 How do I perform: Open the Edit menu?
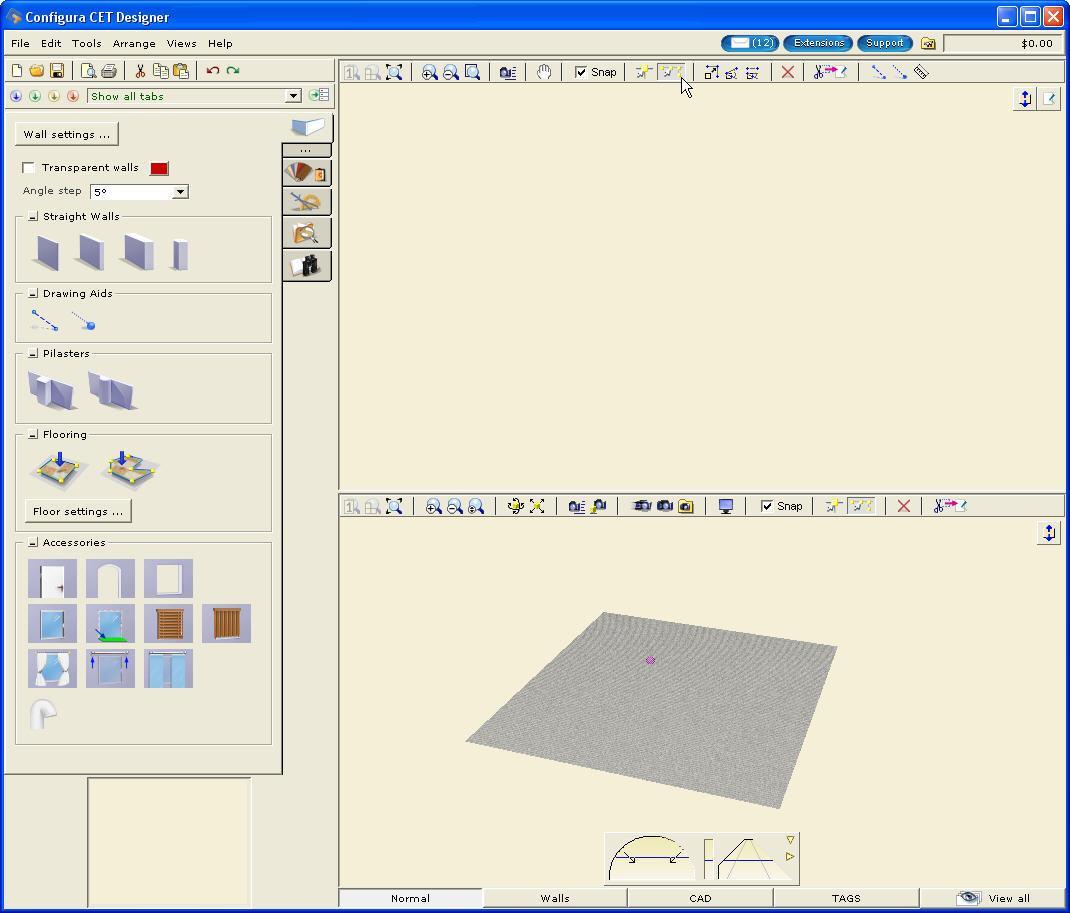pos(51,43)
